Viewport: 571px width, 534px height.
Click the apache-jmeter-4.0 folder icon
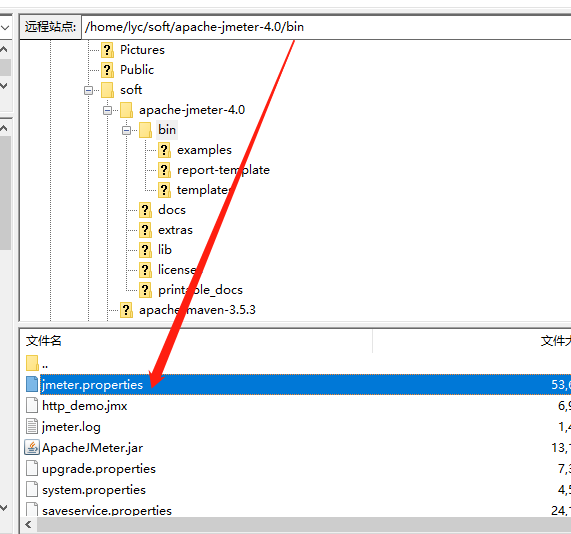point(126,110)
